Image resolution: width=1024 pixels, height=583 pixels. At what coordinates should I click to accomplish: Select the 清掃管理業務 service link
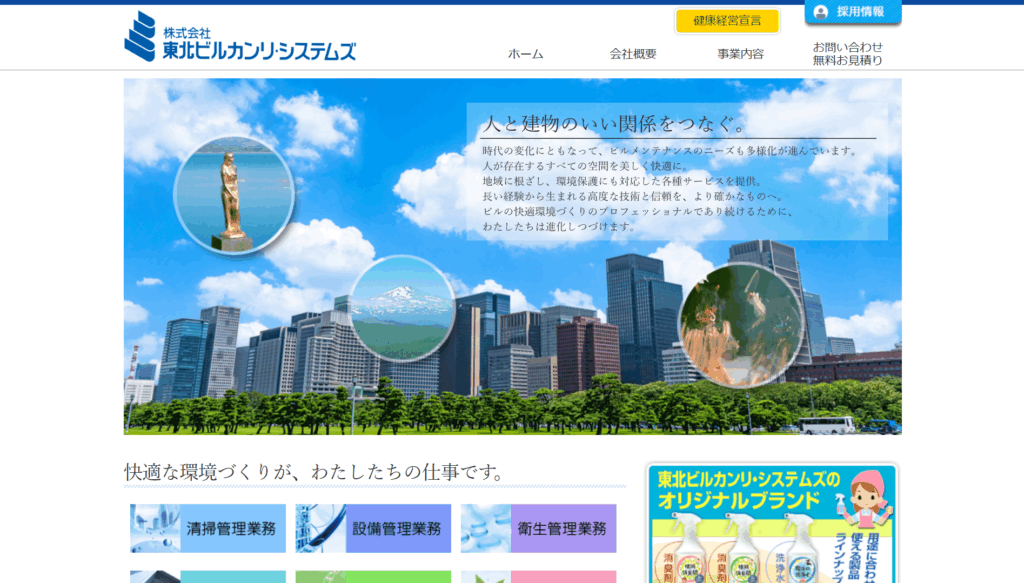(x=231, y=529)
